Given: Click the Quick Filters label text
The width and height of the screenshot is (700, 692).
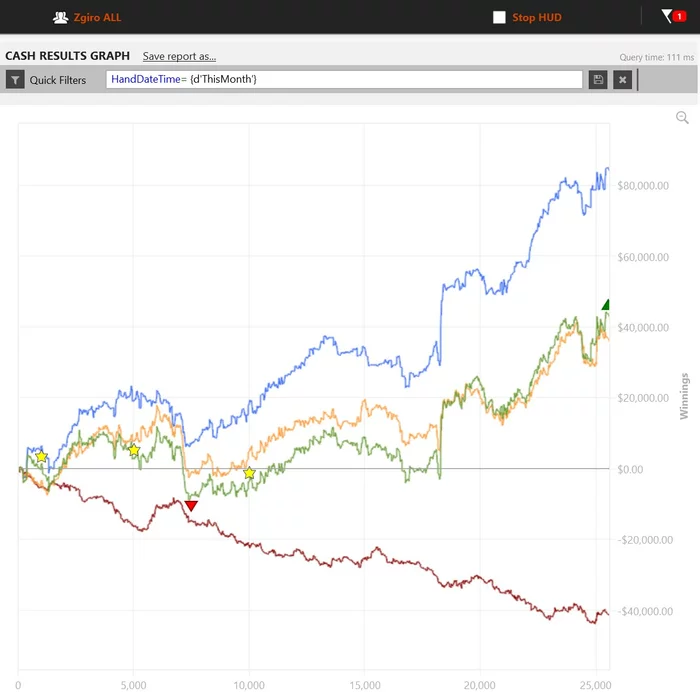Looking at the screenshot, I should click(x=58, y=80).
